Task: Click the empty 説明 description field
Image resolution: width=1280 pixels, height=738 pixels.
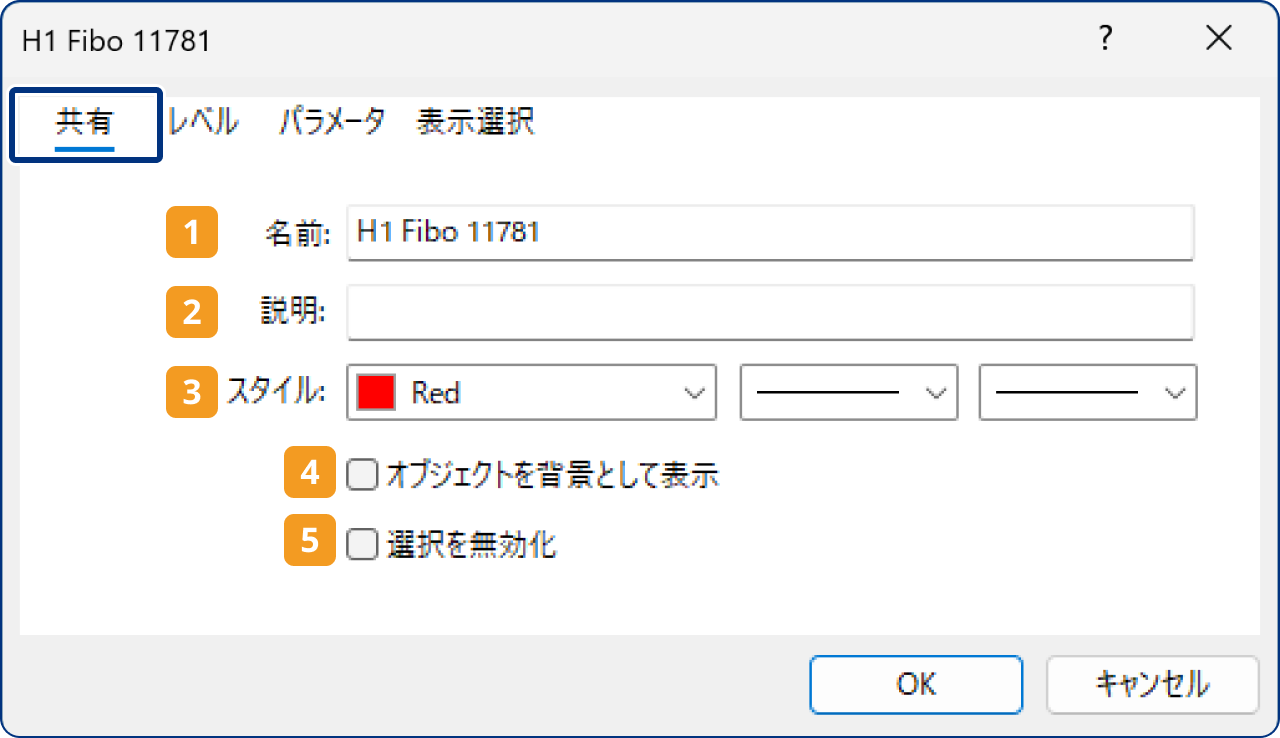Action: [770, 312]
